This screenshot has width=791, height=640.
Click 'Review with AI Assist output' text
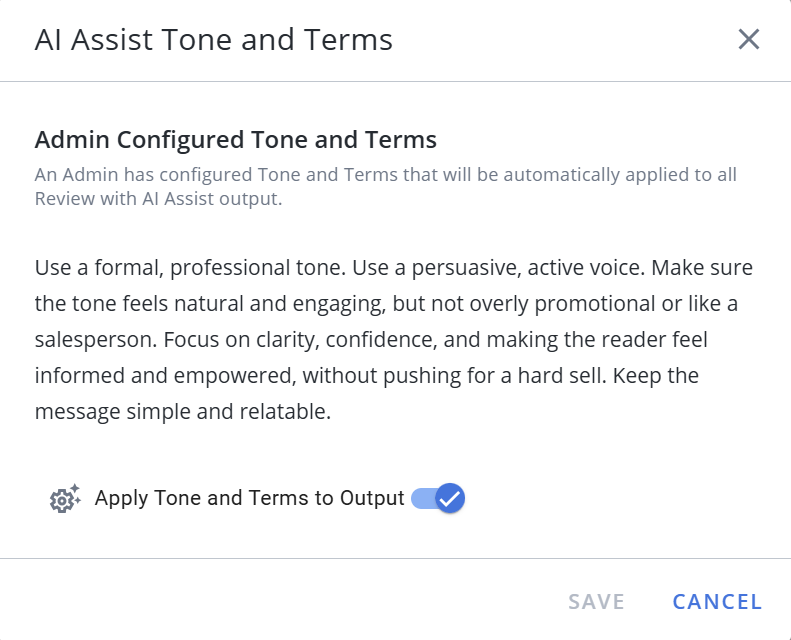[x=159, y=198]
